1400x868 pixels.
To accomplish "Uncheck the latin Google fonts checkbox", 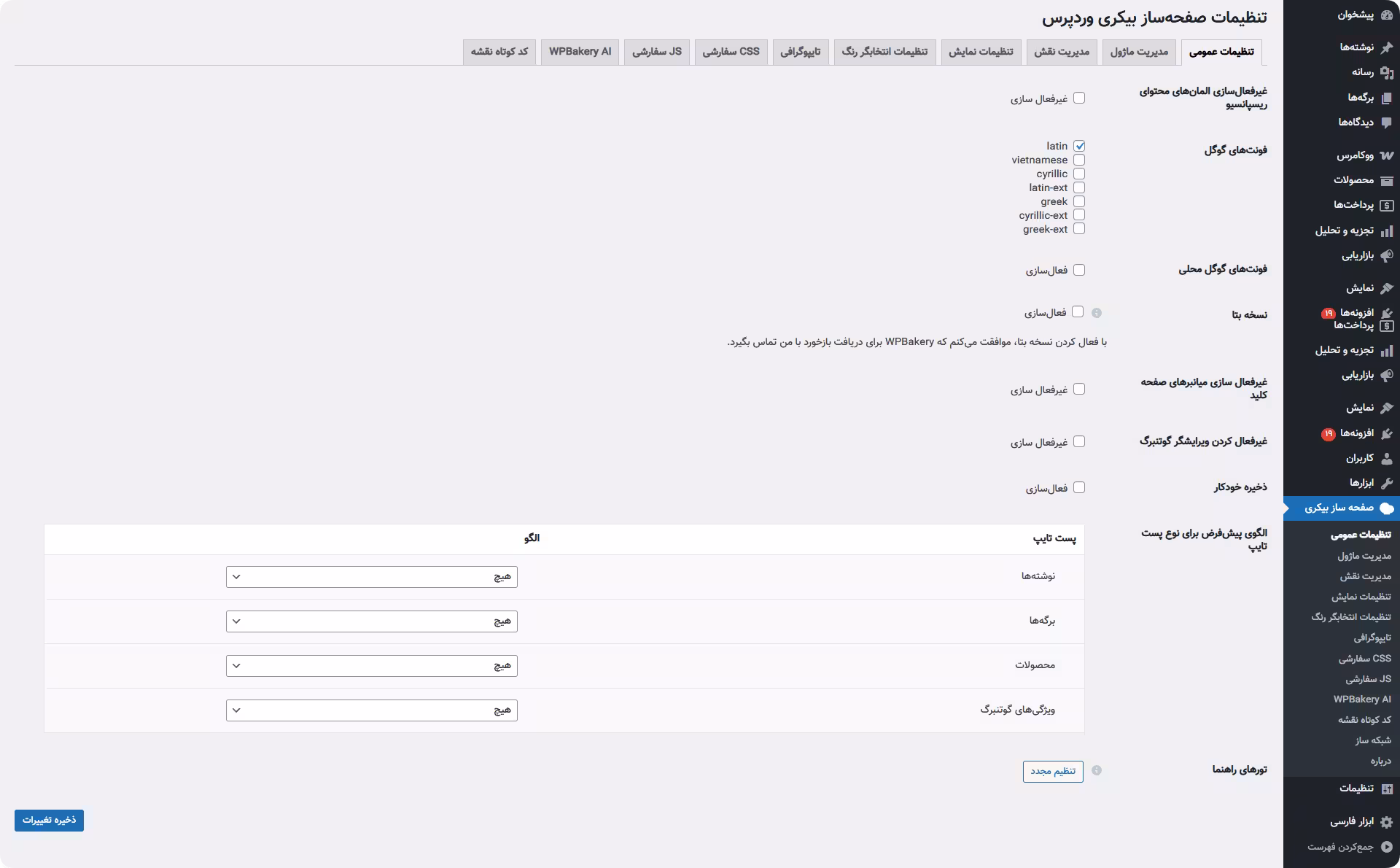I will (1079, 146).
